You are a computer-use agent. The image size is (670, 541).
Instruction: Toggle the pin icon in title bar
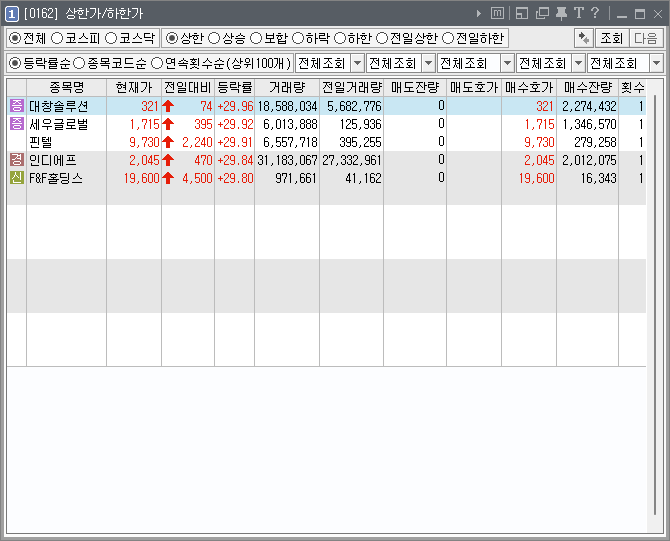click(x=561, y=14)
